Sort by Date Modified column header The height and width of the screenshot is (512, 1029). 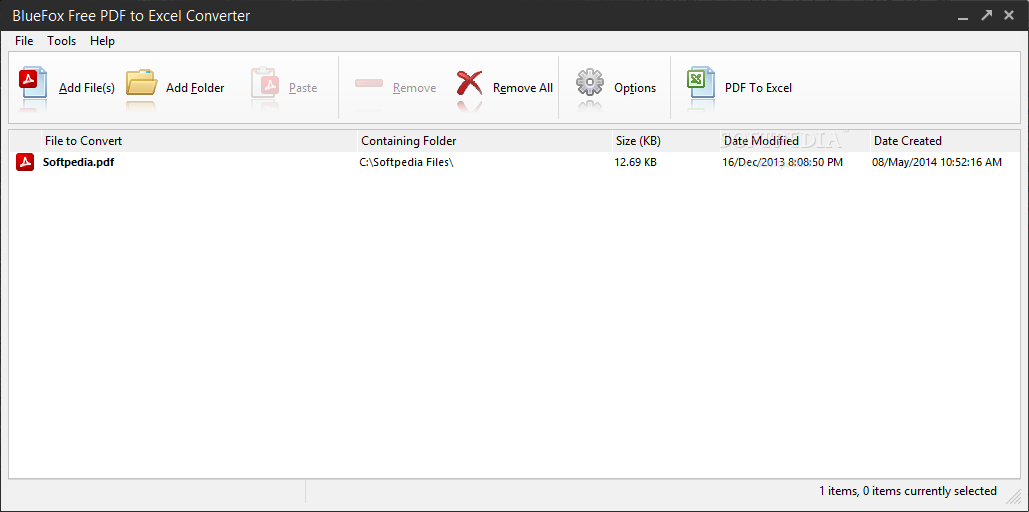click(794, 140)
